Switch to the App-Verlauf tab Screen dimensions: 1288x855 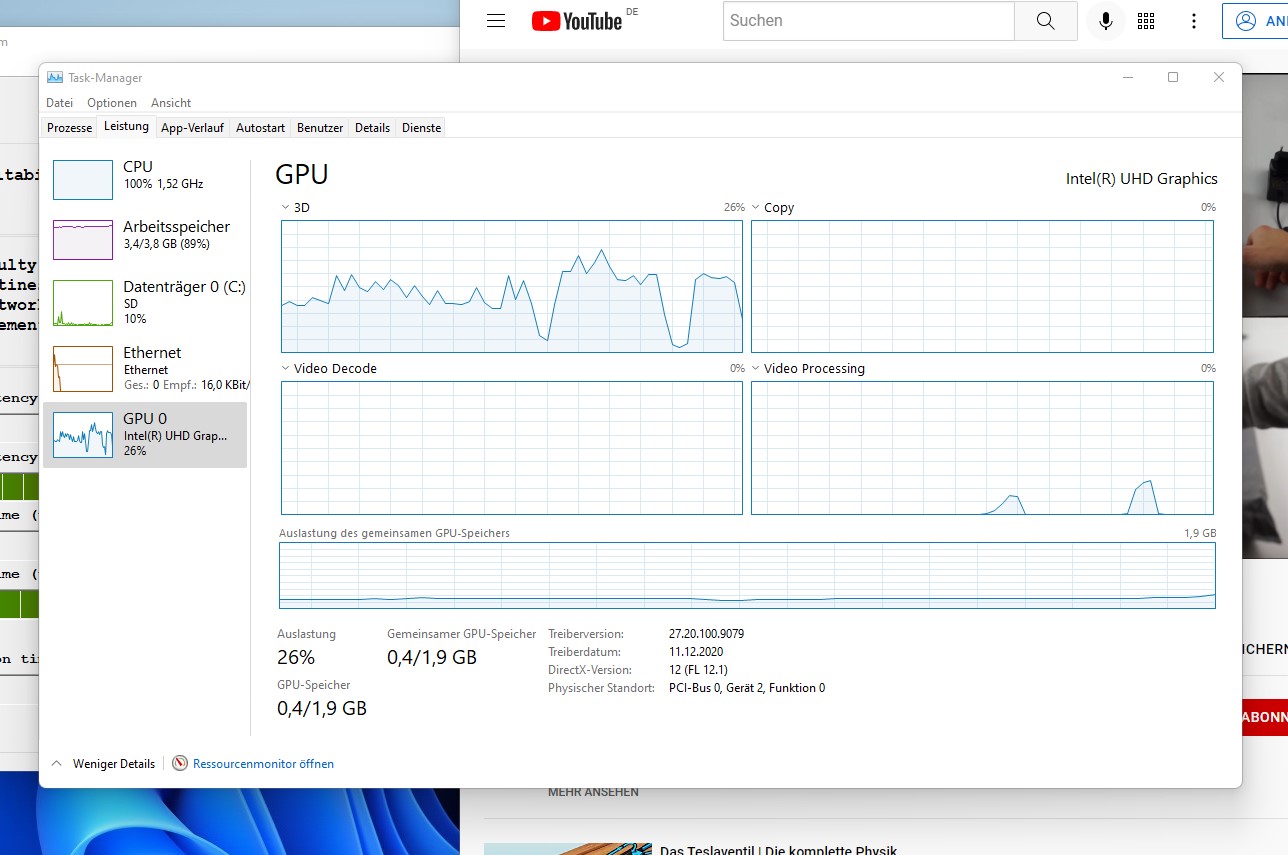tap(192, 128)
